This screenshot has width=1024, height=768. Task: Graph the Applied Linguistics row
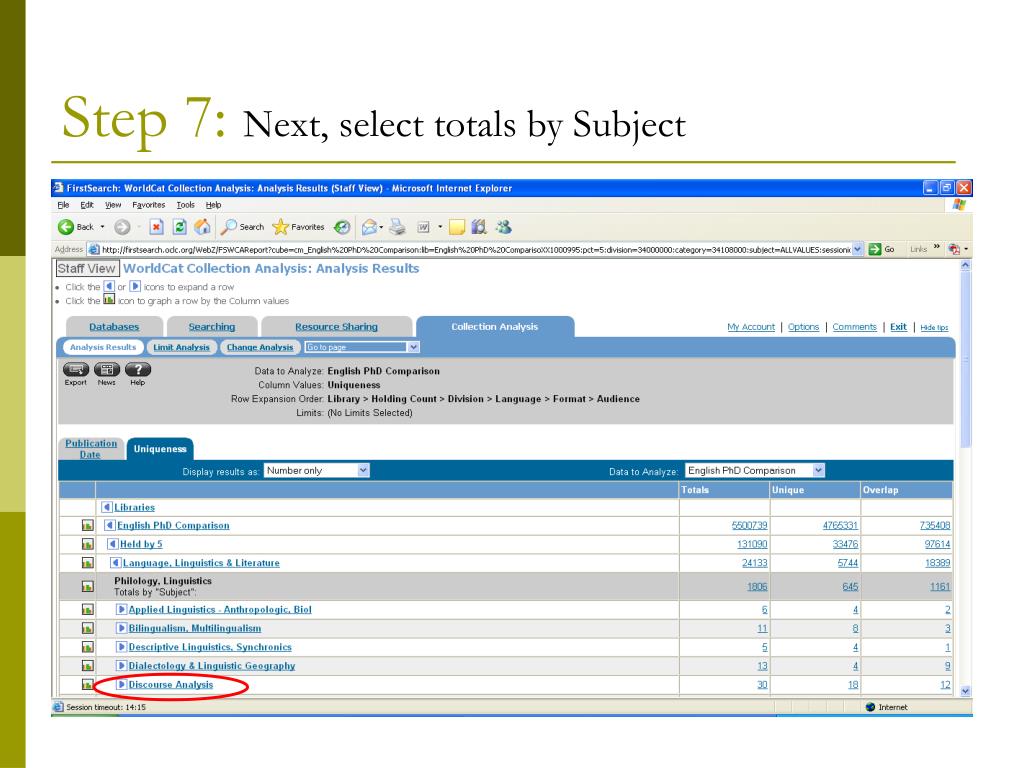(x=88, y=609)
